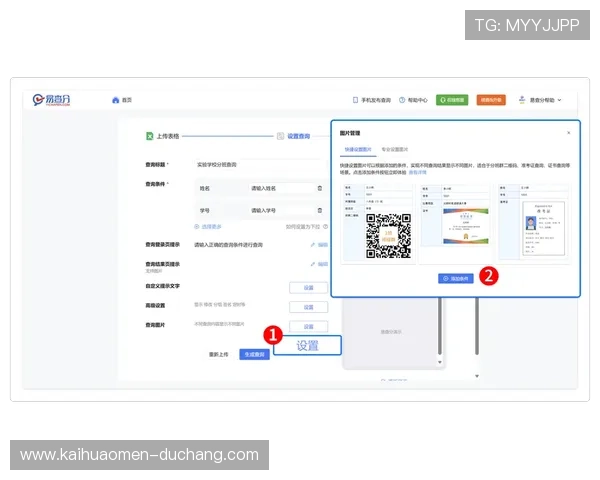Edit the 查询结果页提示 text
Viewport: 600px width, 480px height.
click(x=320, y=264)
